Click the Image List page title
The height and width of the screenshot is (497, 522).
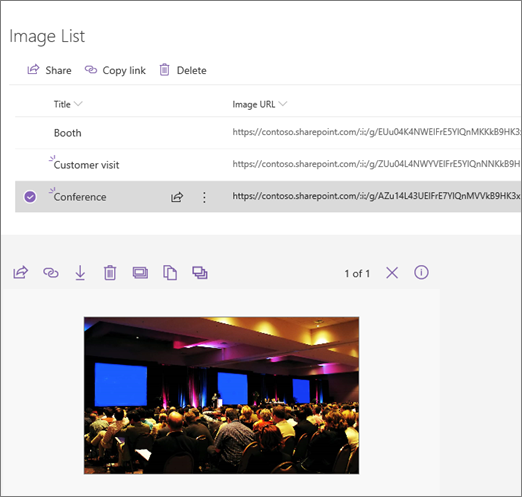click(47, 36)
